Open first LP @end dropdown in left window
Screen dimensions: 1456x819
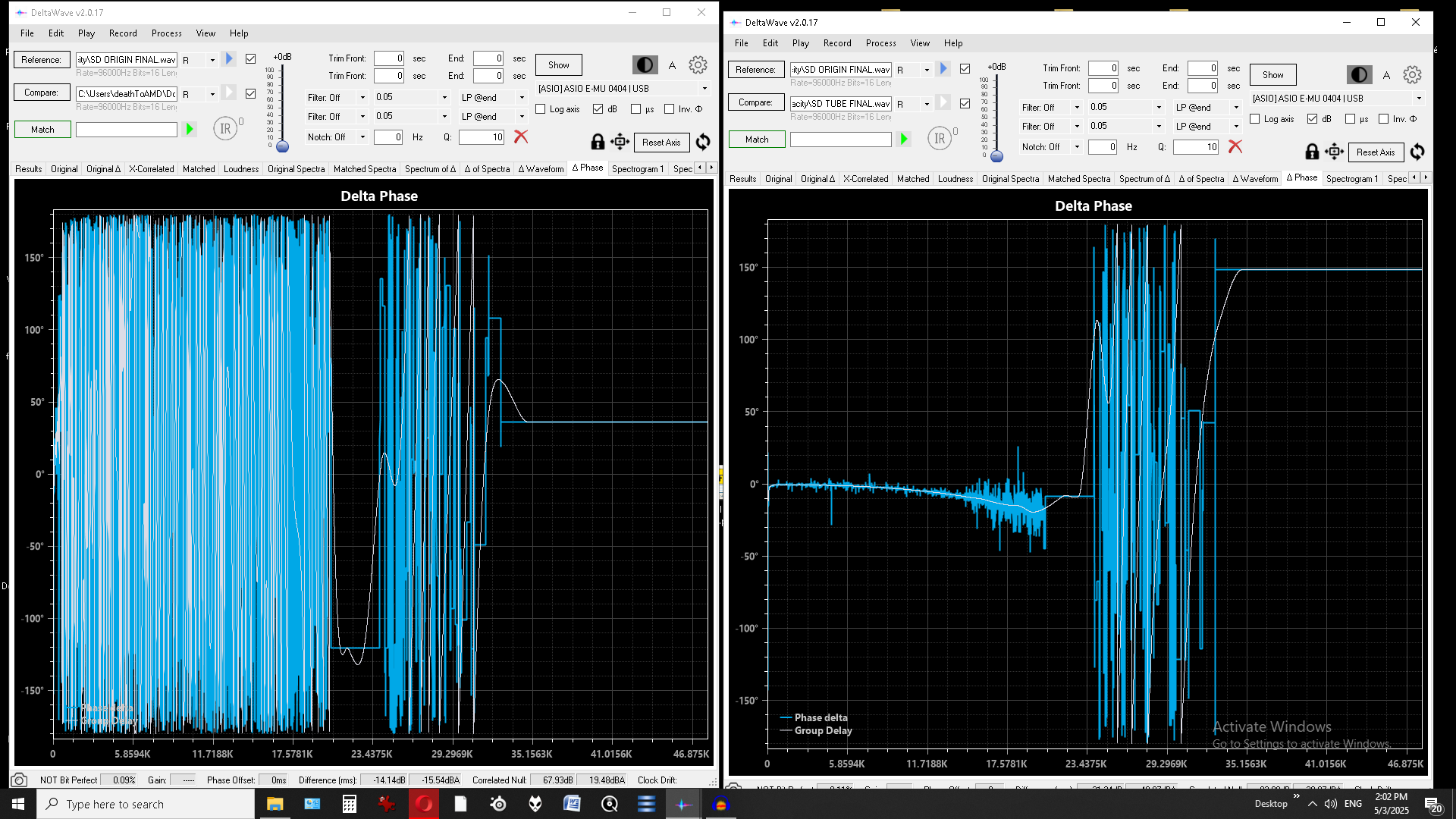click(x=522, y=97)
